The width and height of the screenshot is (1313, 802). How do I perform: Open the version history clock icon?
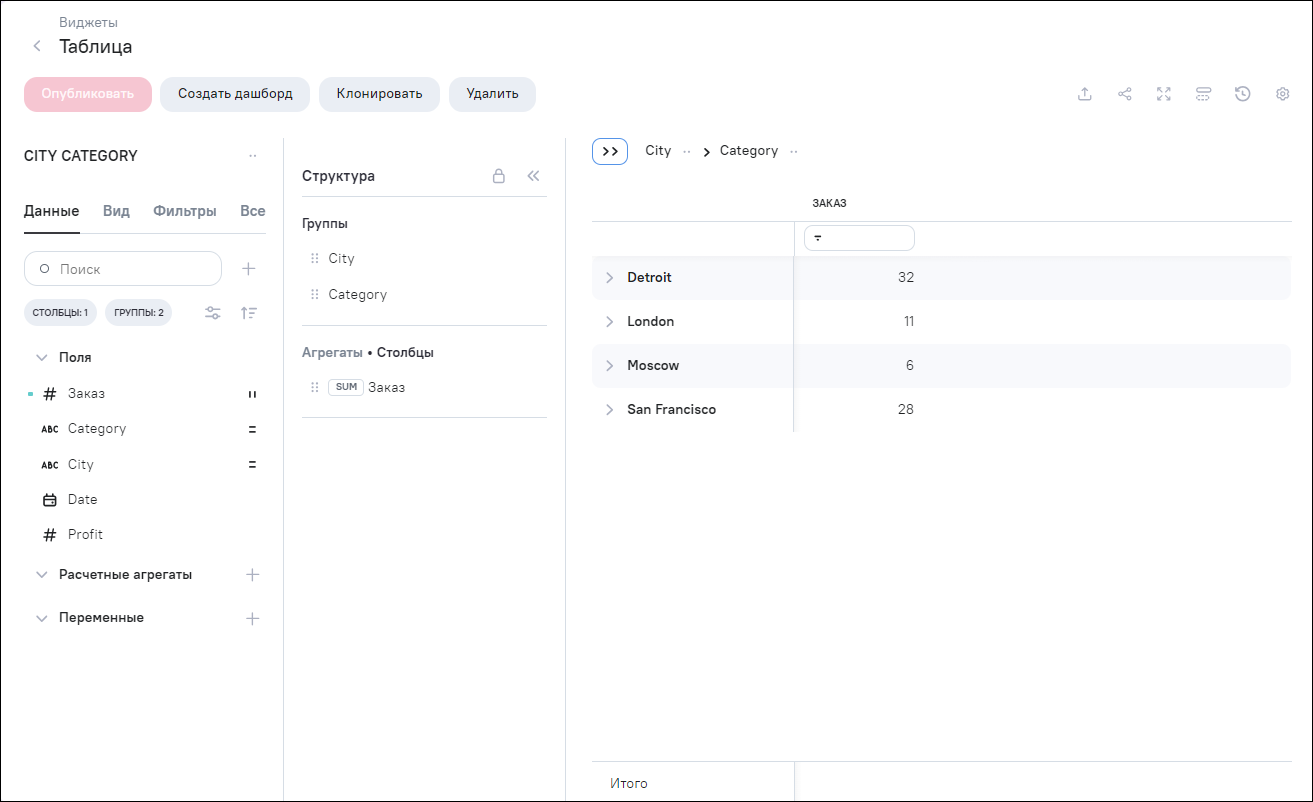point(1243,94)
